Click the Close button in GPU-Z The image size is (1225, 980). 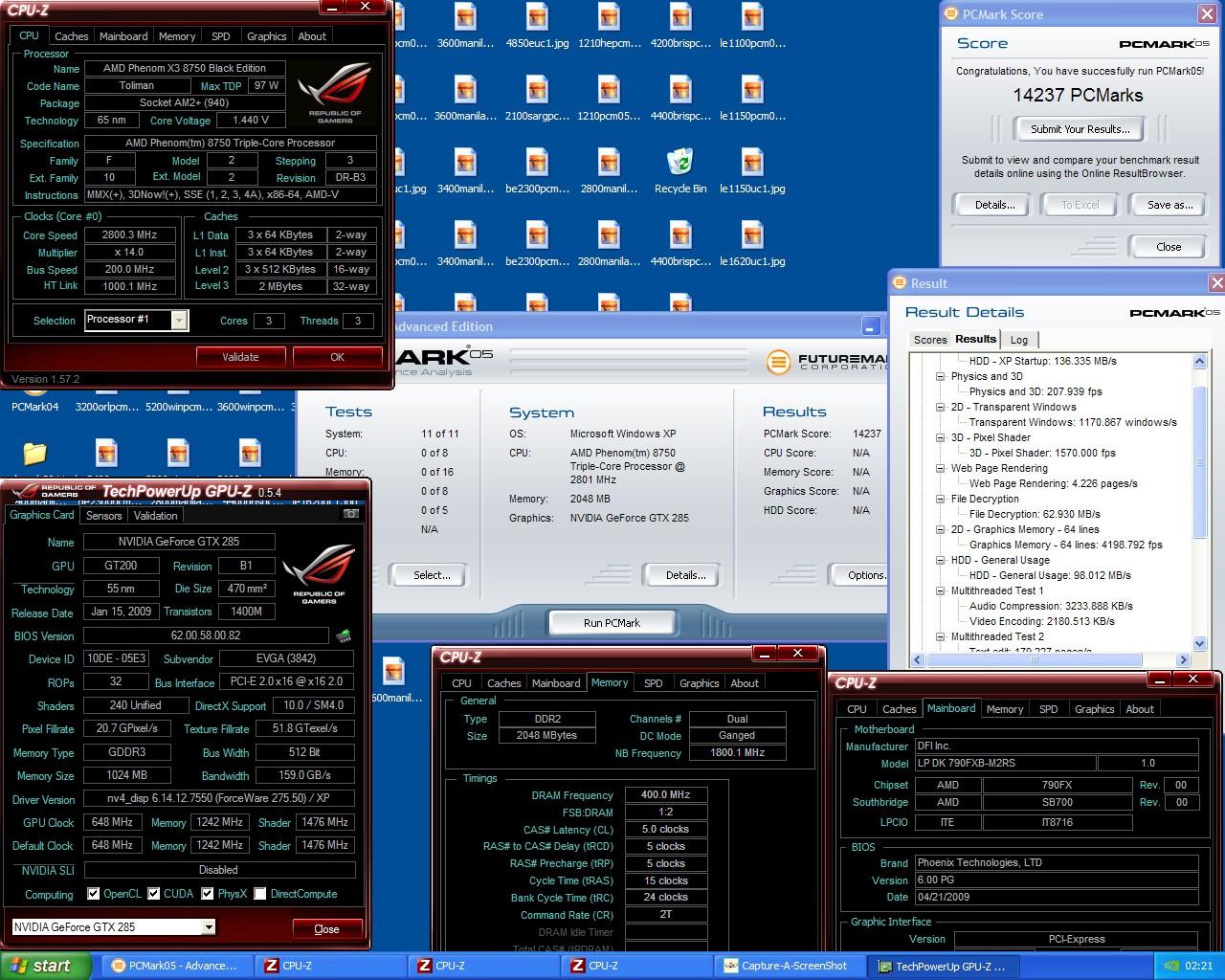[x=326, y=928]
